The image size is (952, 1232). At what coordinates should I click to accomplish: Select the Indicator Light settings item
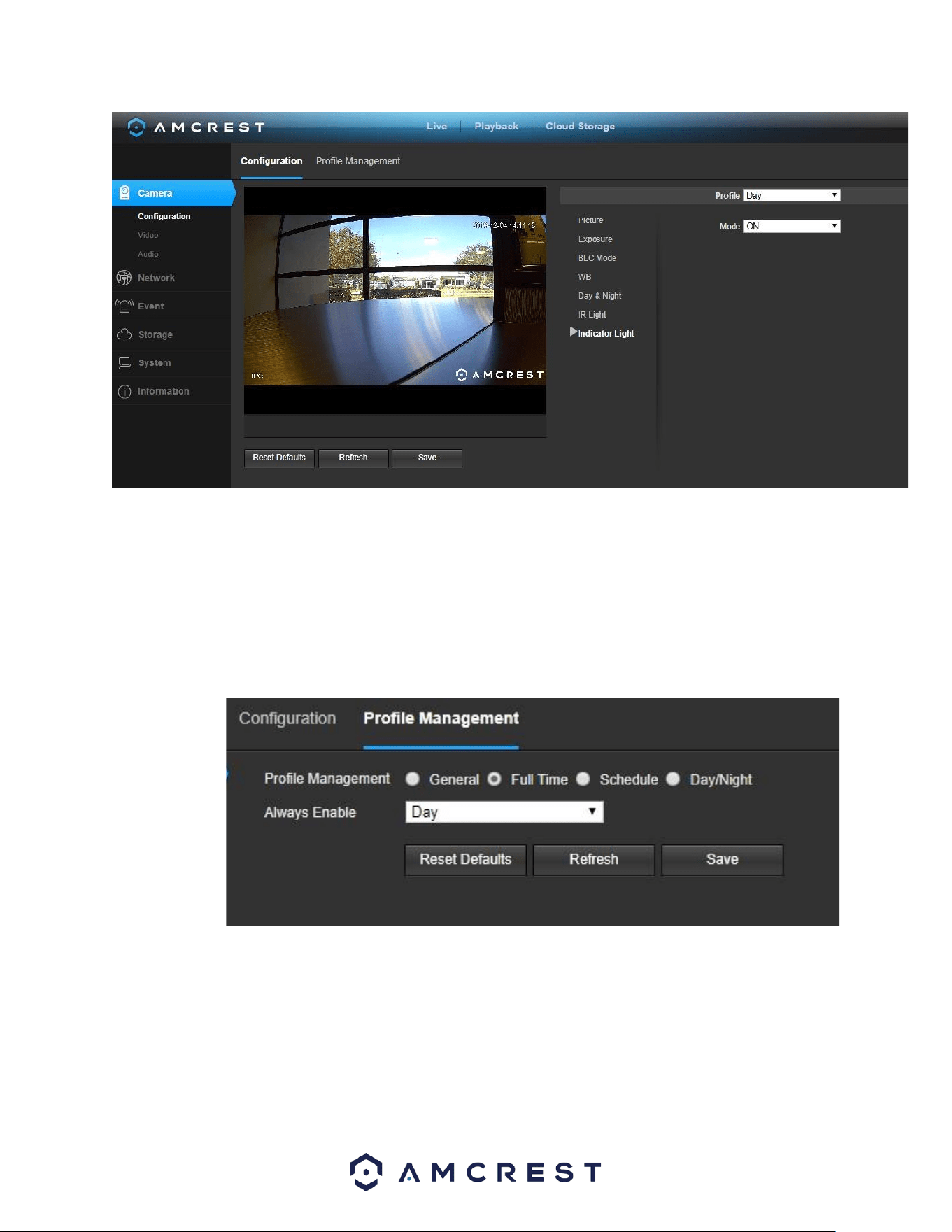coord(606,334)
